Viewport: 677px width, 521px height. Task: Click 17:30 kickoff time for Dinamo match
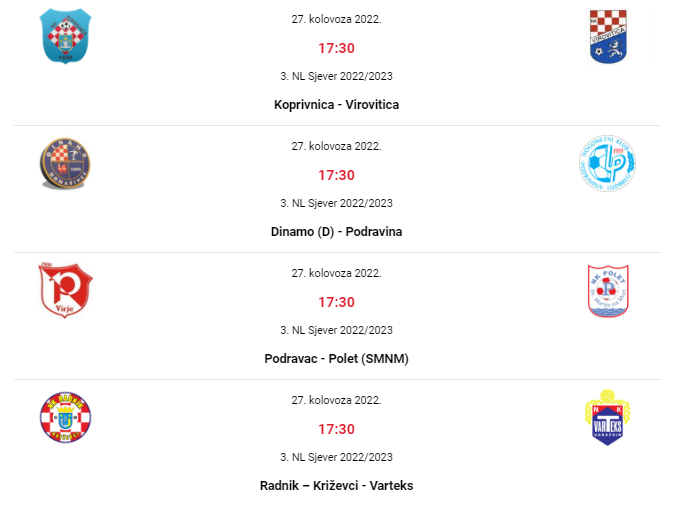pos(336,175)
